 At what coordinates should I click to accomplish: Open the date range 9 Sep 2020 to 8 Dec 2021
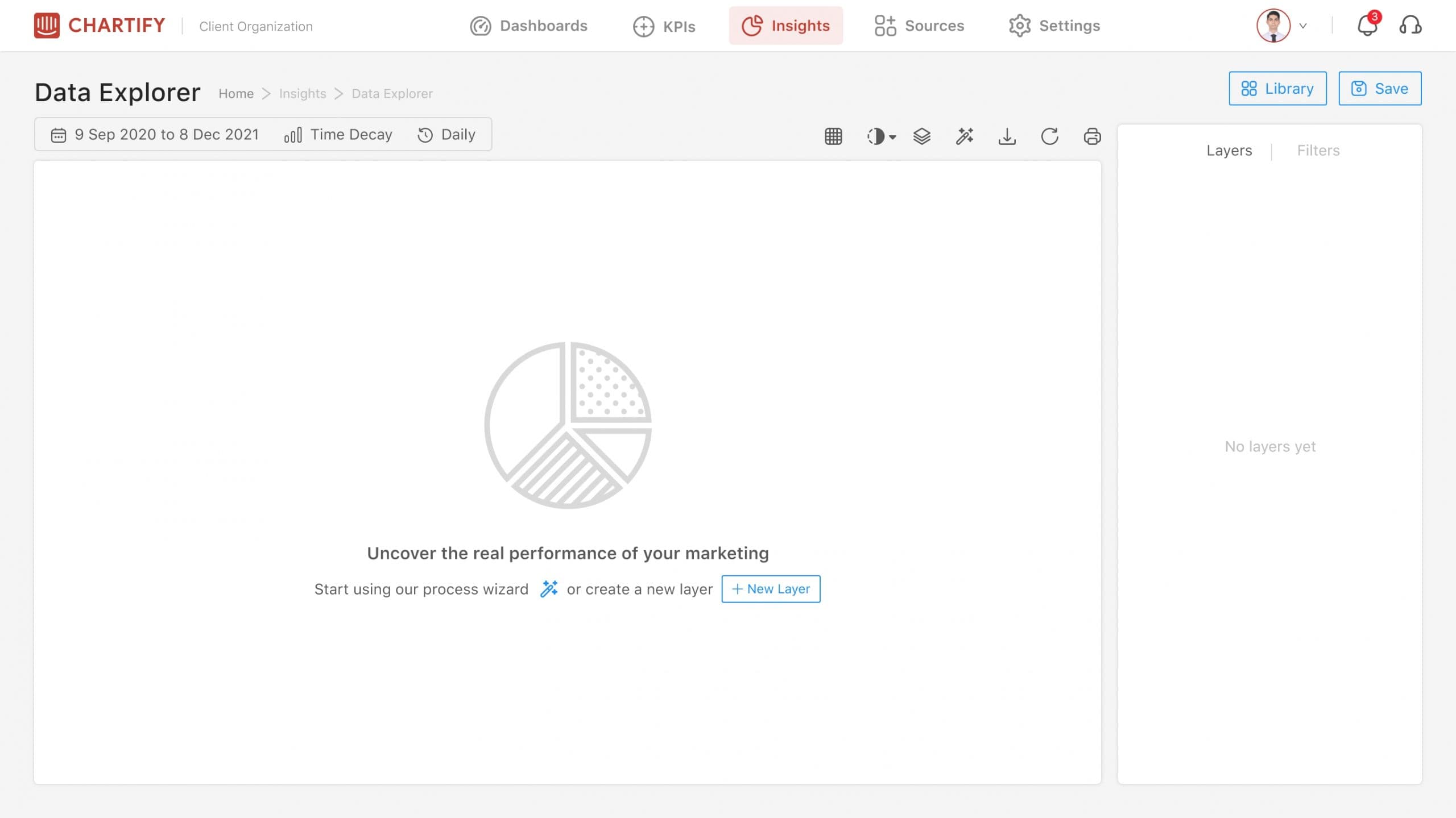click(x=155, y=134)
